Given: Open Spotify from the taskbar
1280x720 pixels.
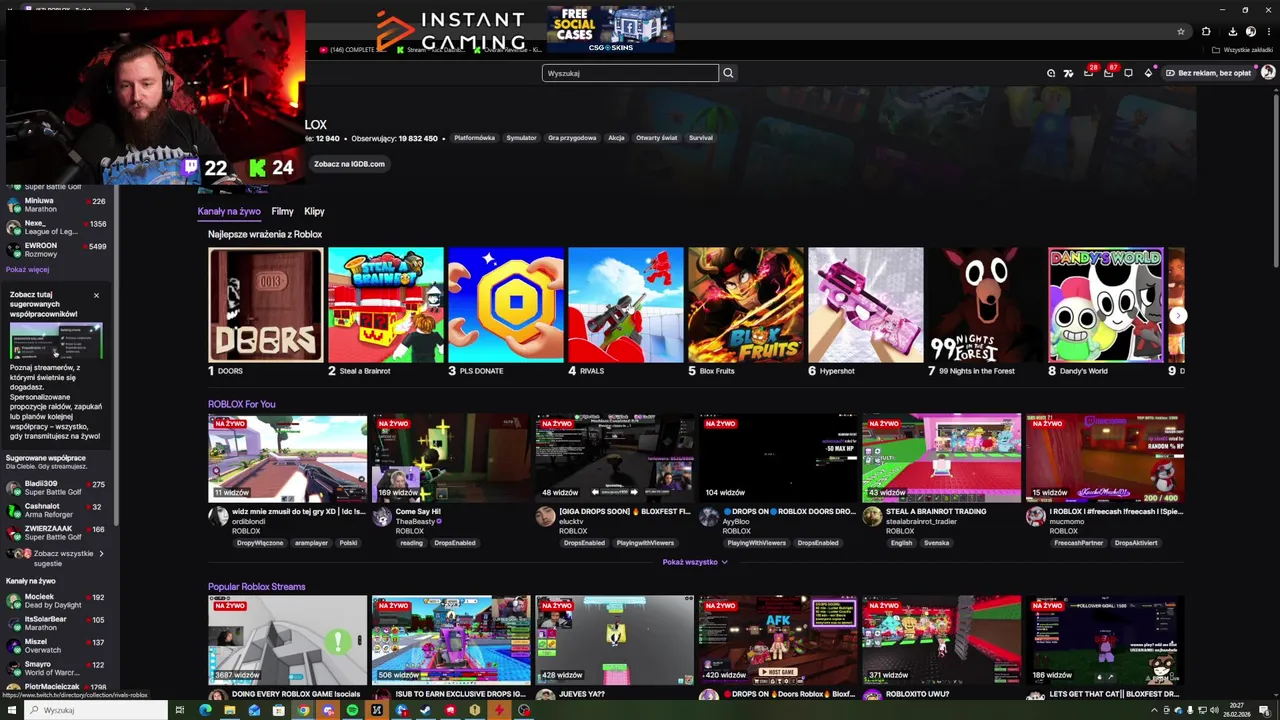Looking at the screenshot, I should coord(352,710).
